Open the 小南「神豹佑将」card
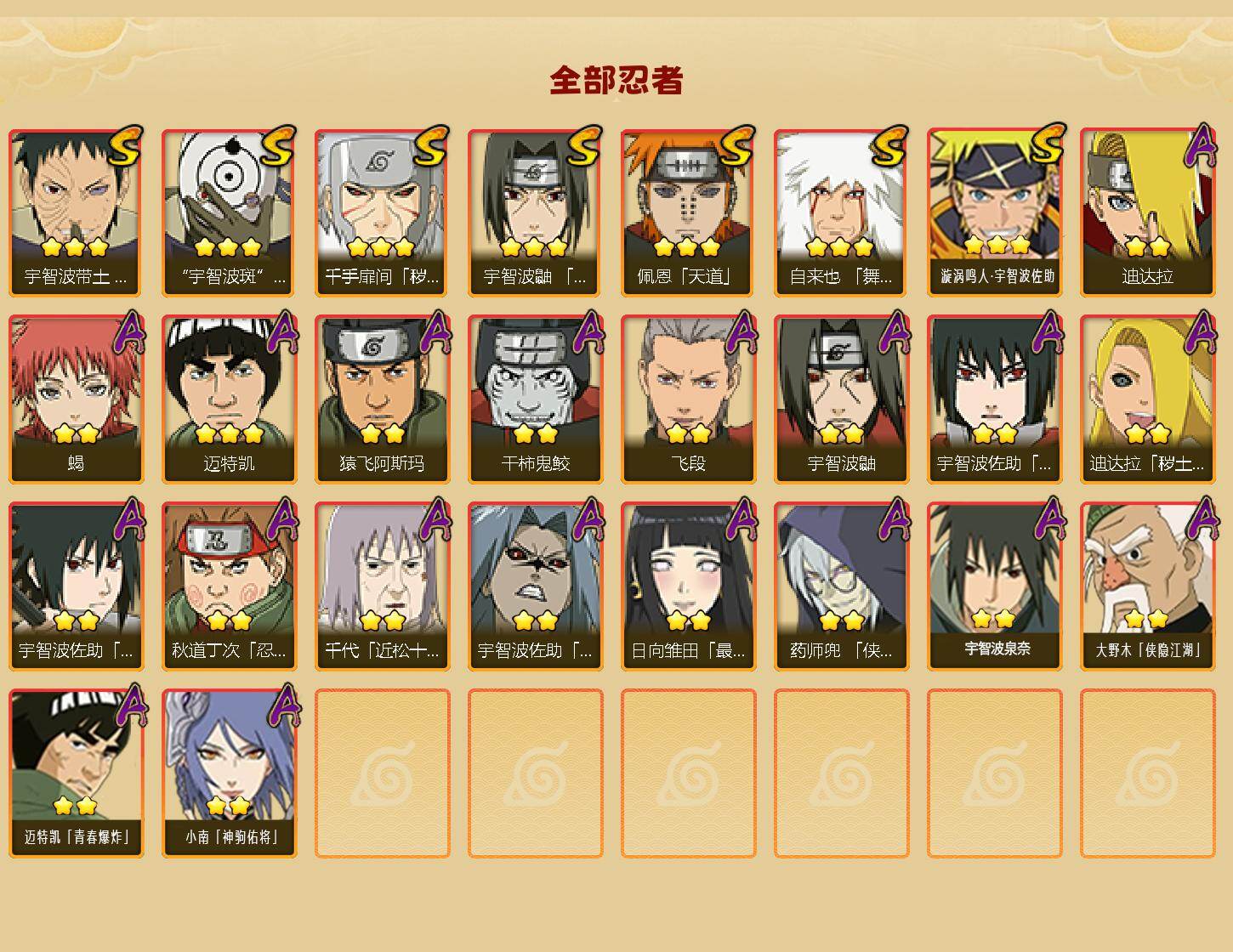 [x=229, y=773]
